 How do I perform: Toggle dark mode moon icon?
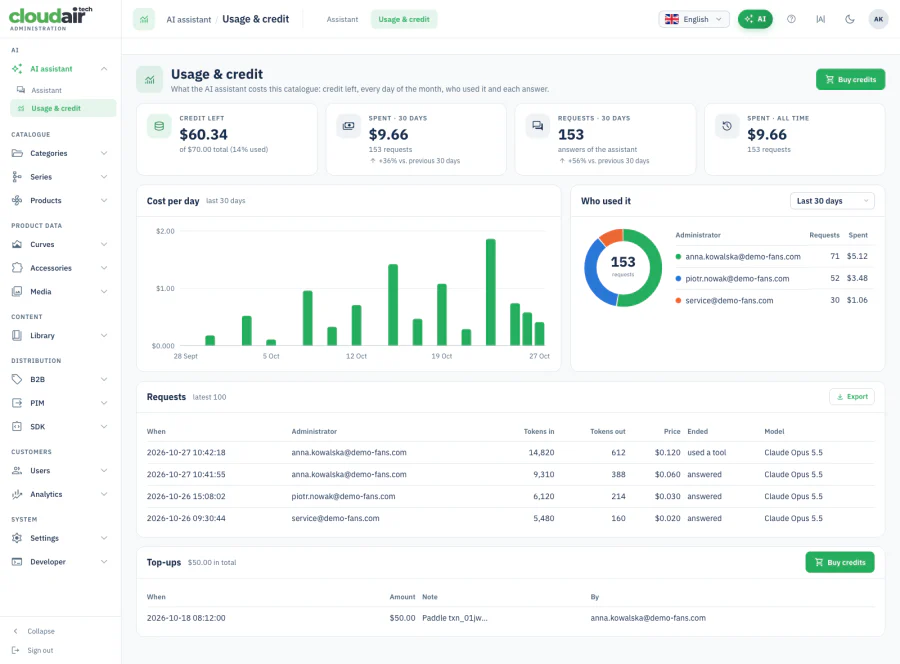click(x=849, y=19)
